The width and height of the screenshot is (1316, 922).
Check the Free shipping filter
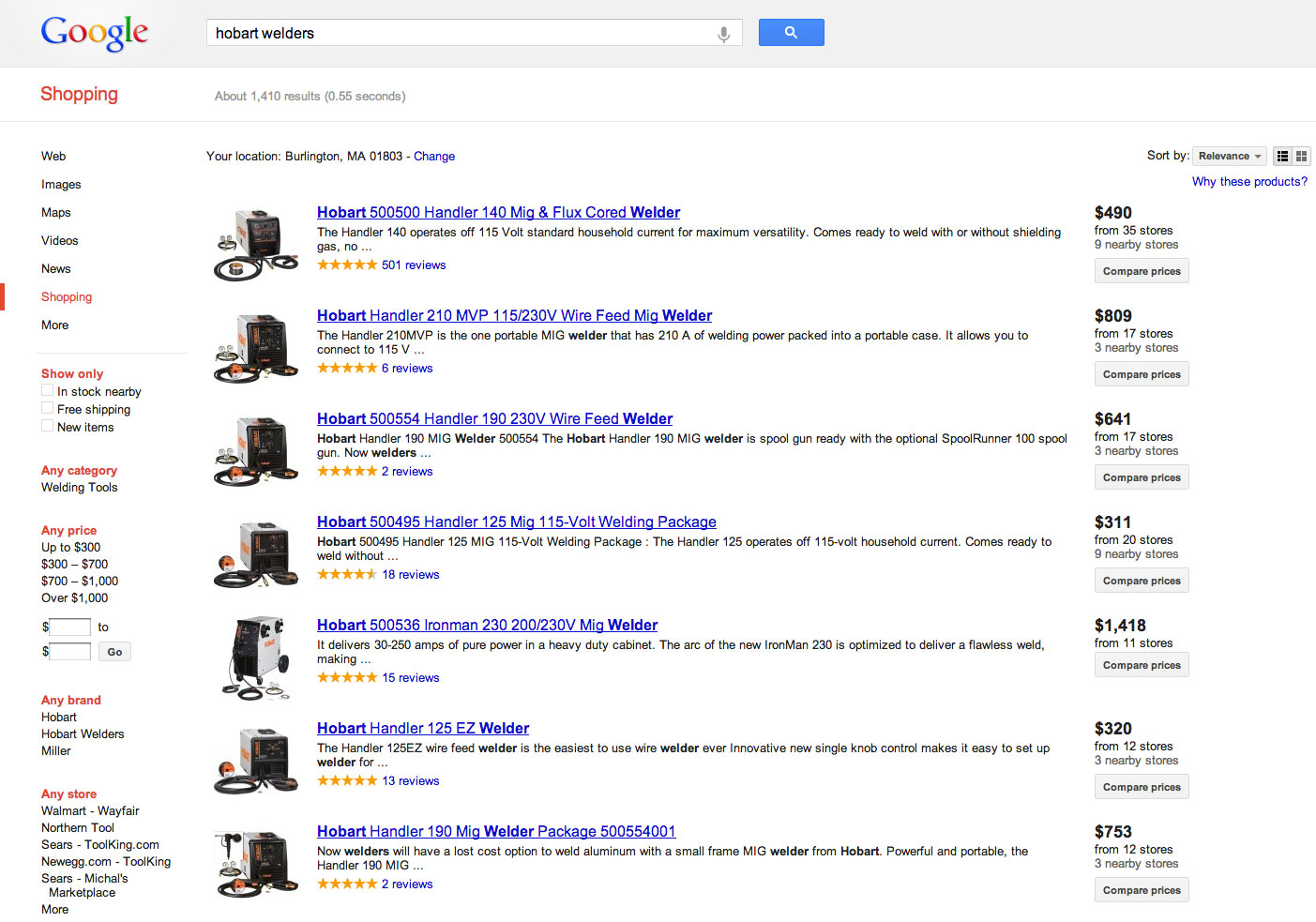[x=47, y=408]
